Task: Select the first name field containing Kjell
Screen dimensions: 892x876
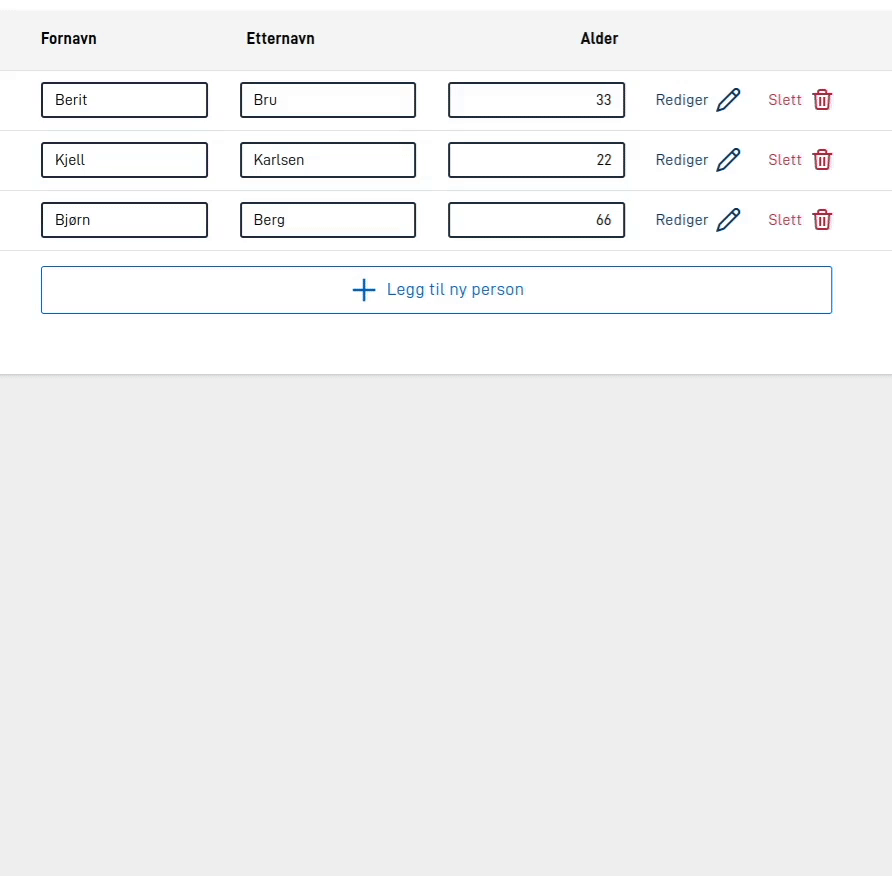Action: tap(124, 160)
